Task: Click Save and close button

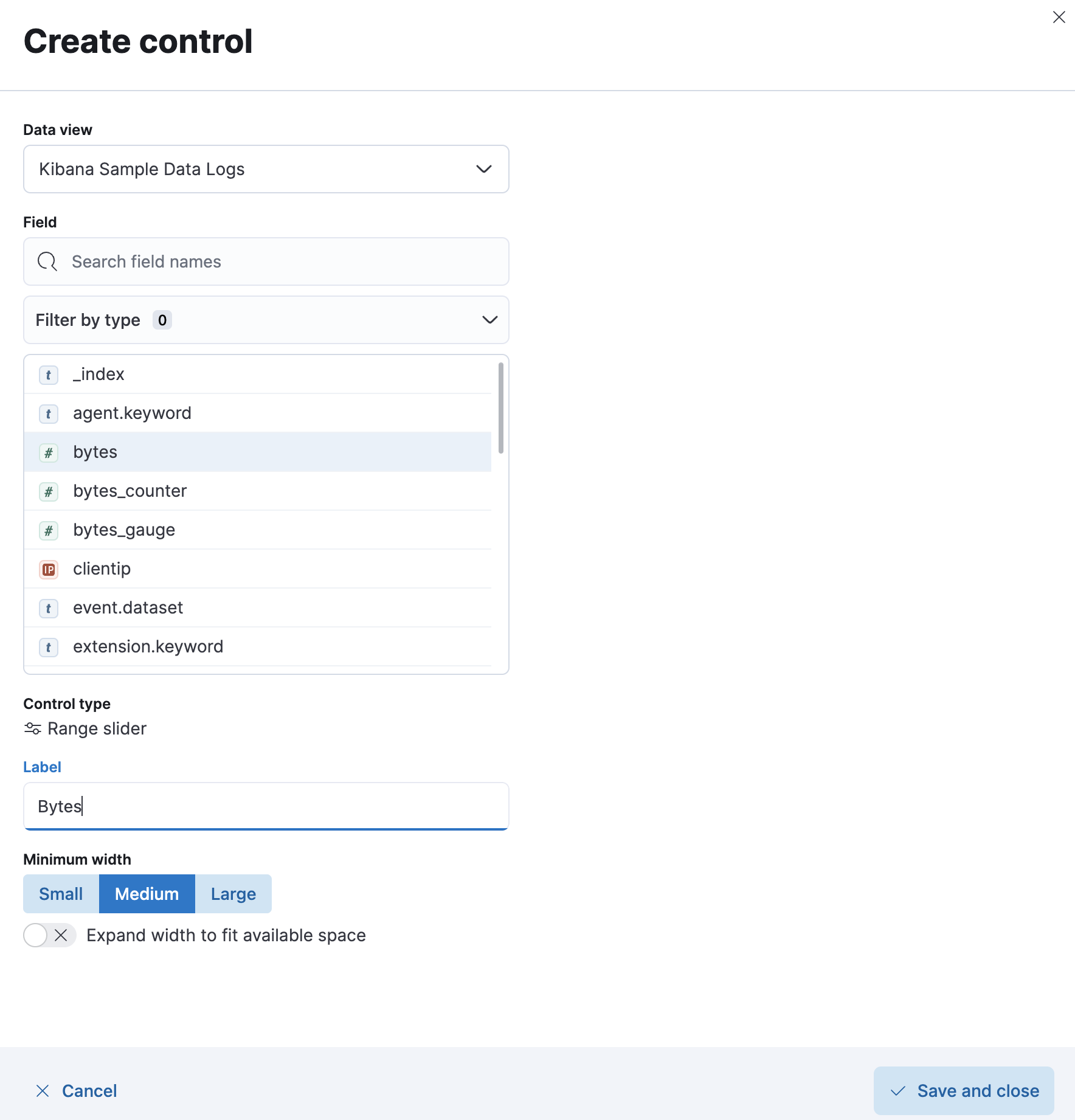Action: (964, 1091)
